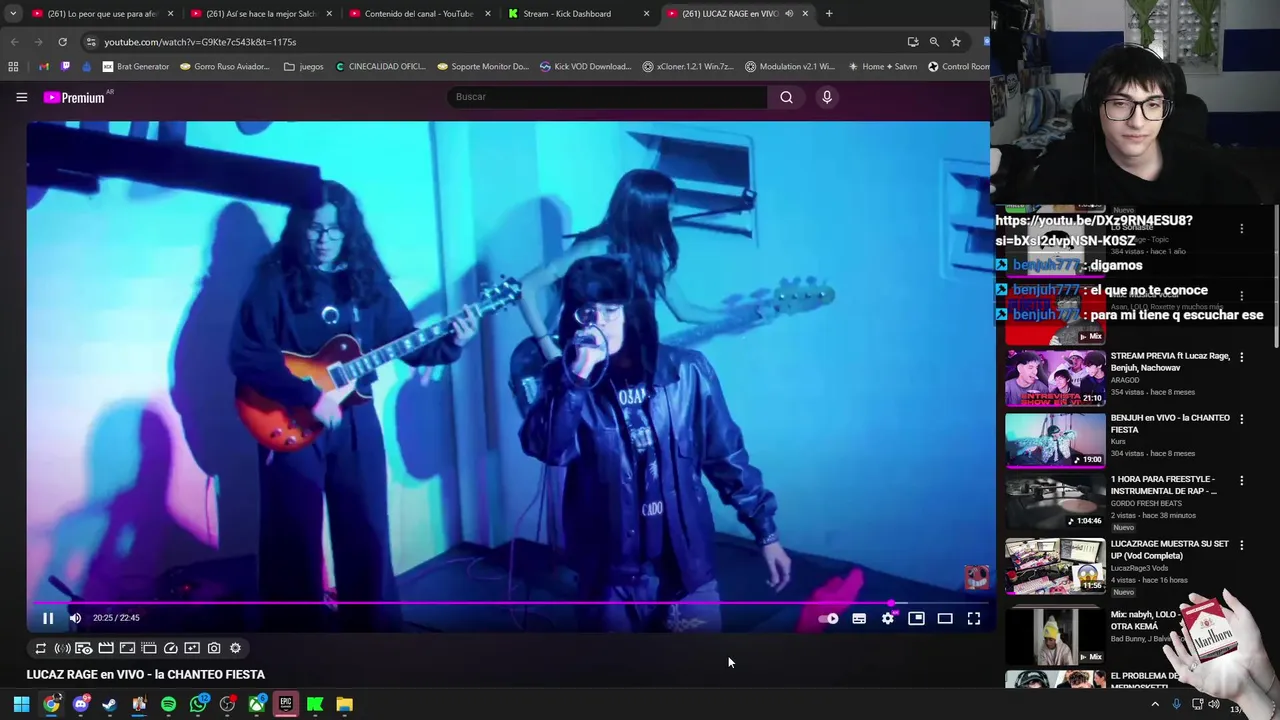Switch to 'Así se hace la mejor' tab
Screen dimensions: 1280x720
(262, 14)
